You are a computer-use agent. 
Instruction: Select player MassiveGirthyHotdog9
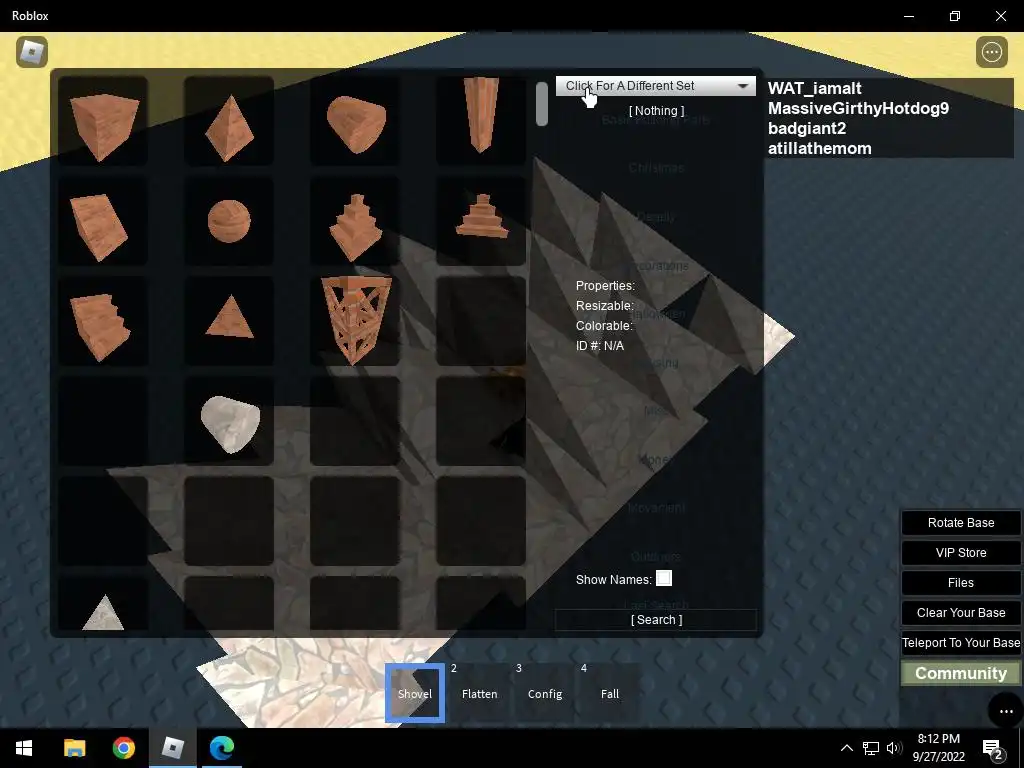tap(858, 108)
